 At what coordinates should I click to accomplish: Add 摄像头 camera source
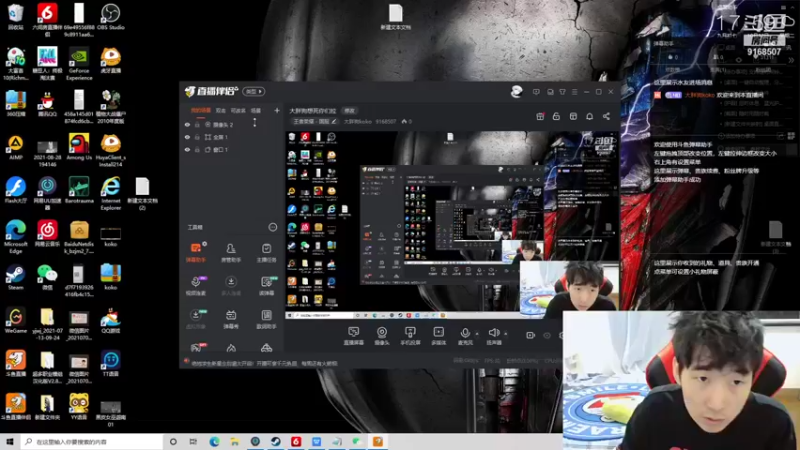point(382,336)
